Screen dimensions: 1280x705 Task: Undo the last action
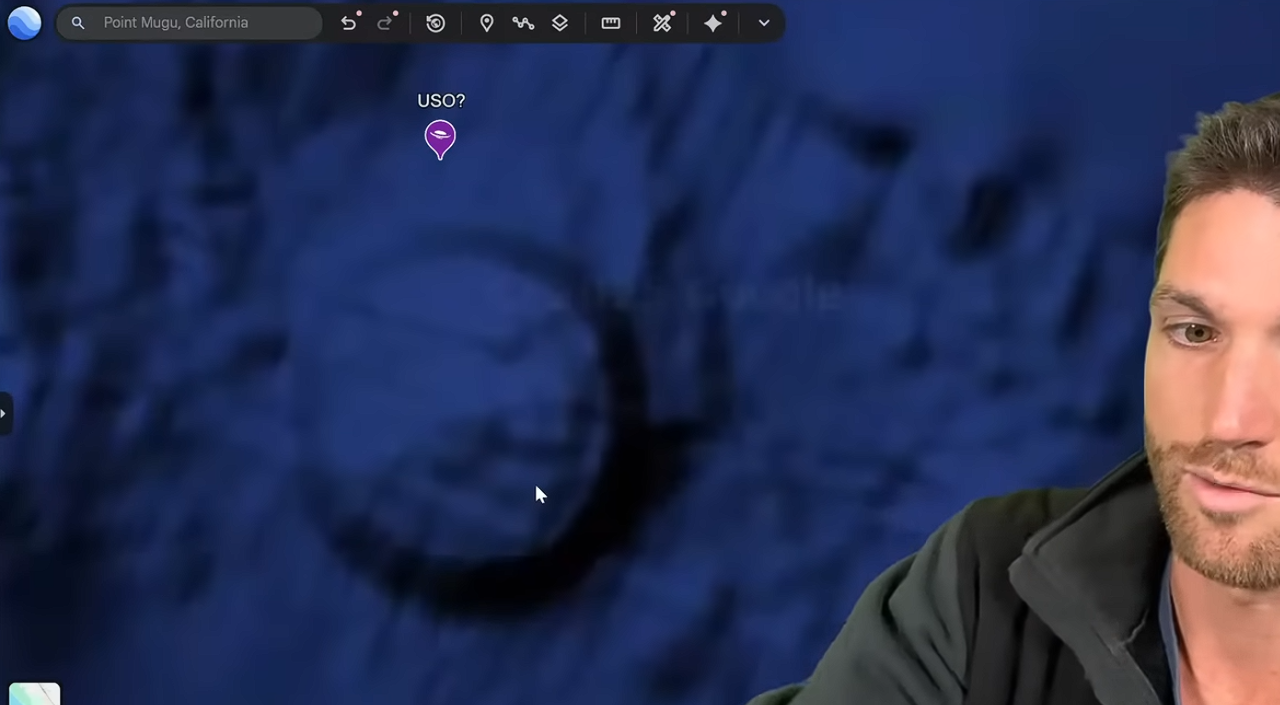(348, 23)
